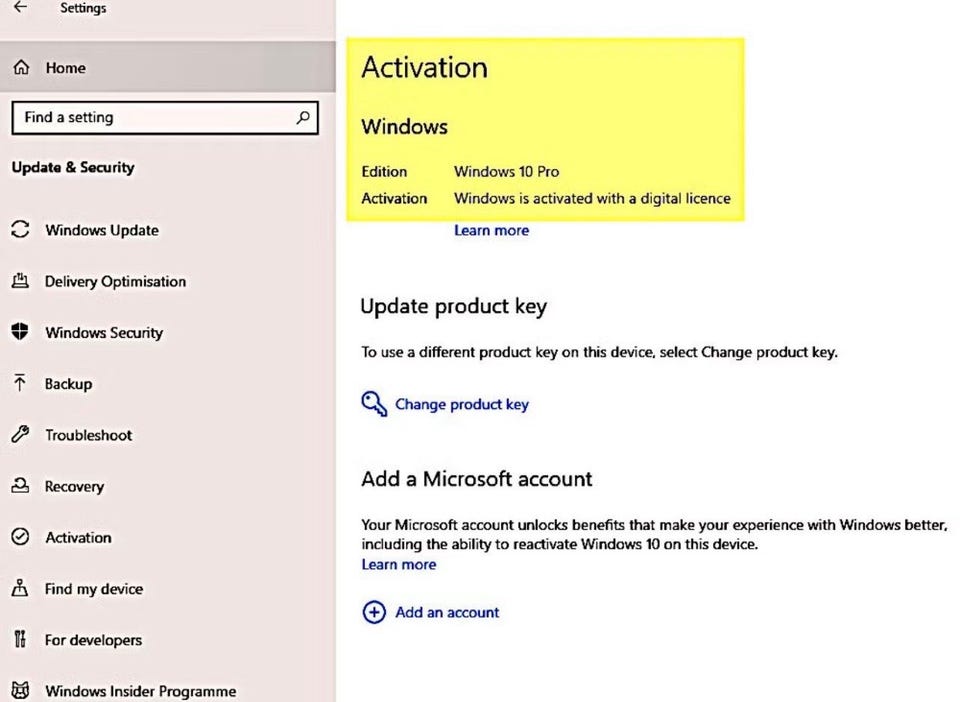Click the Windows Update refresh icon
This screenshot has height=702, width=960.
(20, 230)
